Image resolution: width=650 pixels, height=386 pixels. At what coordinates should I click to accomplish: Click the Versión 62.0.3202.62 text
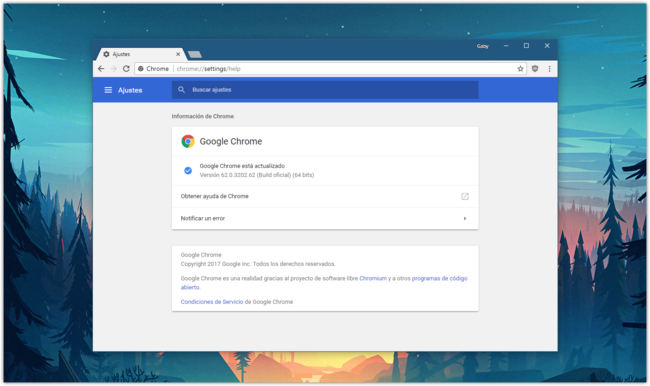[257, 175]
